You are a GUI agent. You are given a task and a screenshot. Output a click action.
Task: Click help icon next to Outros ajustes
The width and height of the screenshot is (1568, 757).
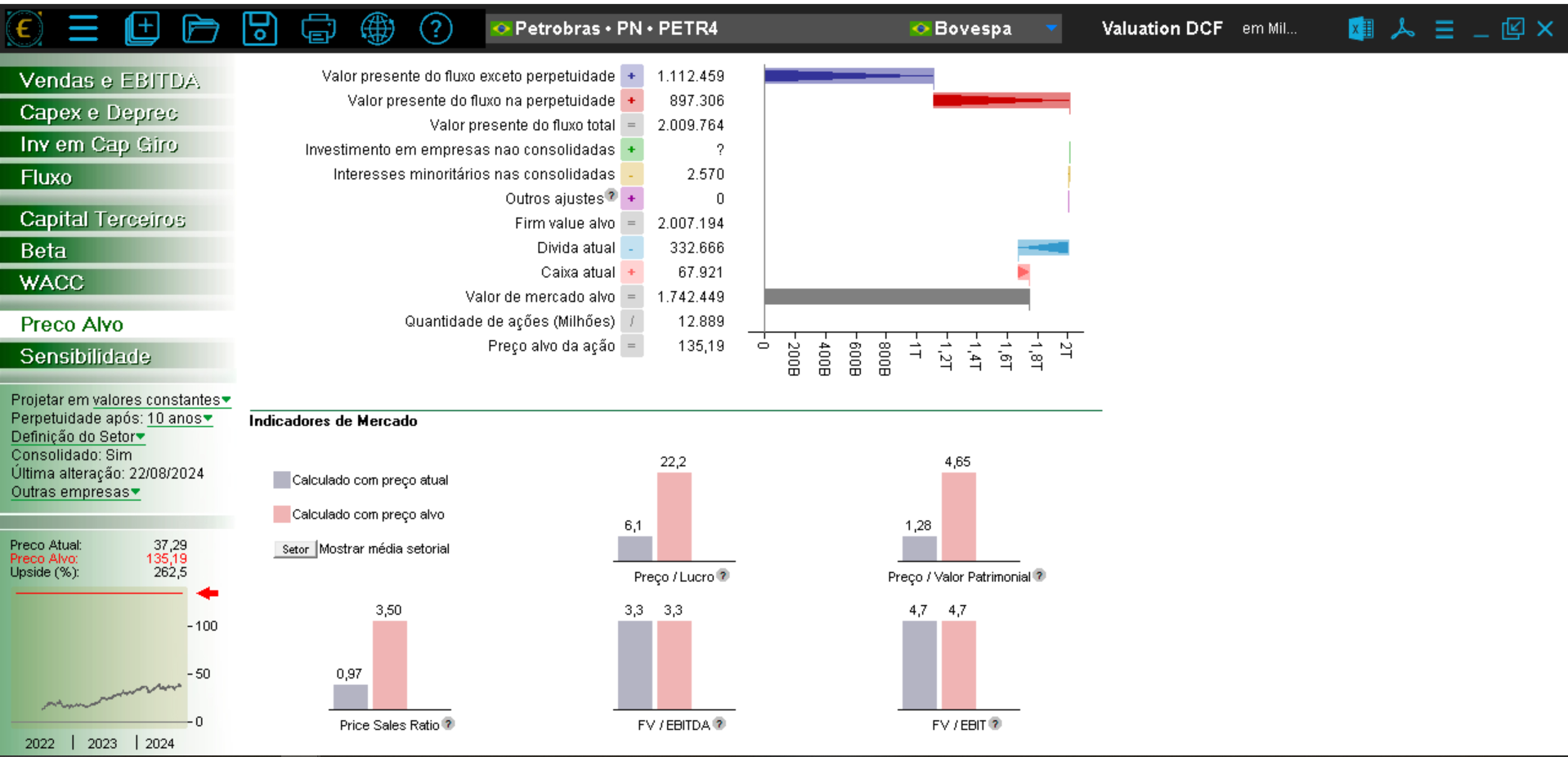(611, 195)
